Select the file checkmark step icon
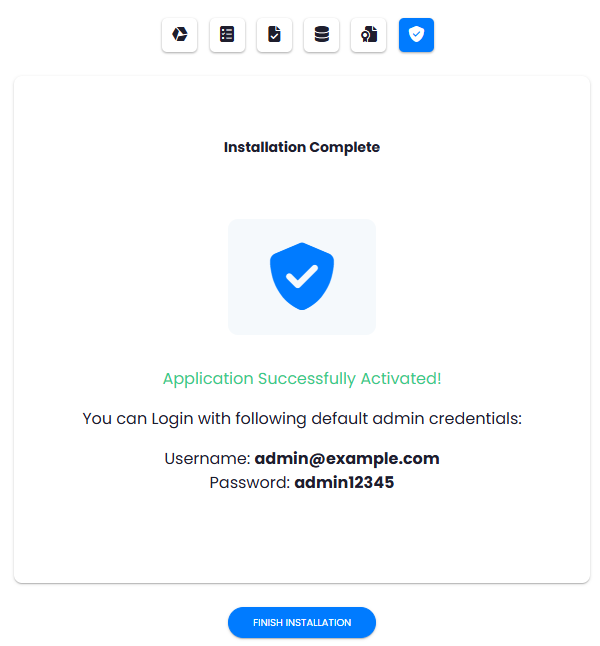 (x=274, y=35)
